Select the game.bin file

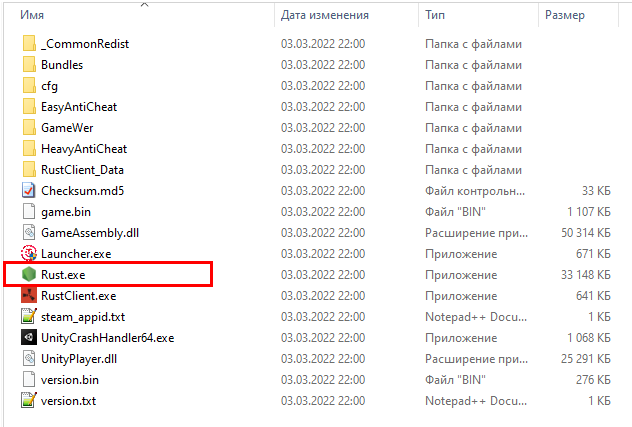tap(66, 211)
